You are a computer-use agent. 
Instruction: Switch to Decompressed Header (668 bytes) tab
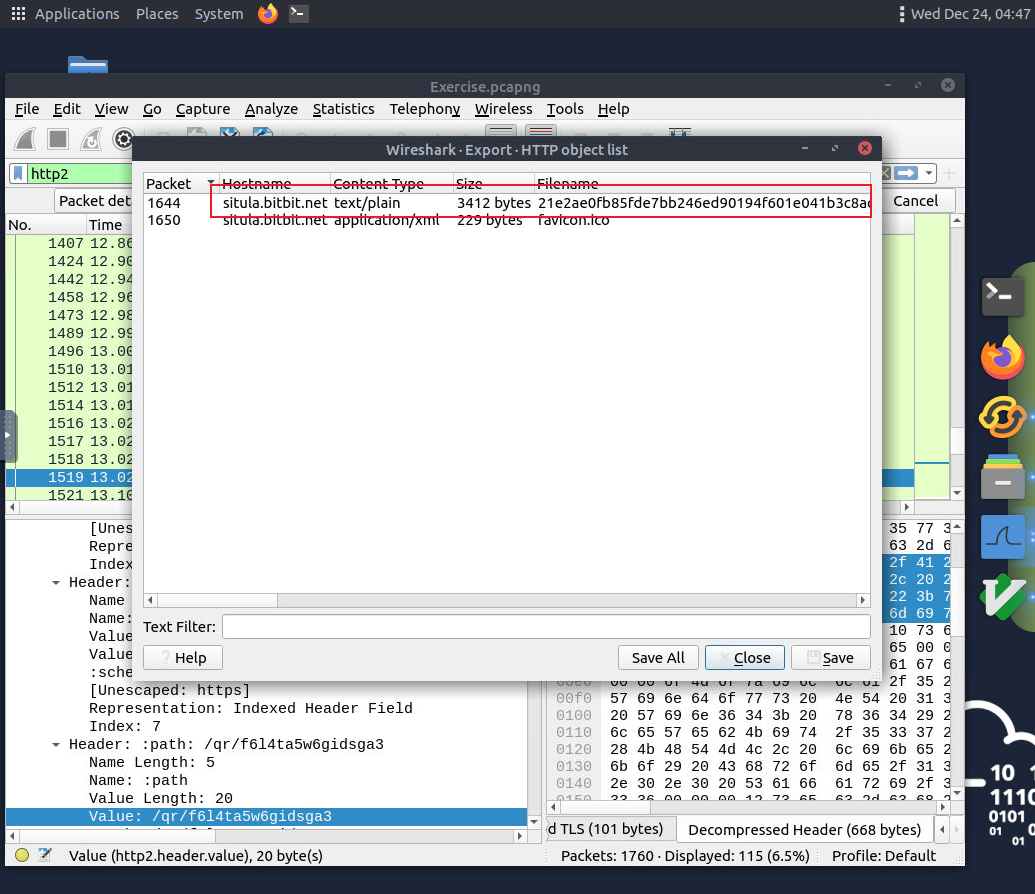[804, 829]
